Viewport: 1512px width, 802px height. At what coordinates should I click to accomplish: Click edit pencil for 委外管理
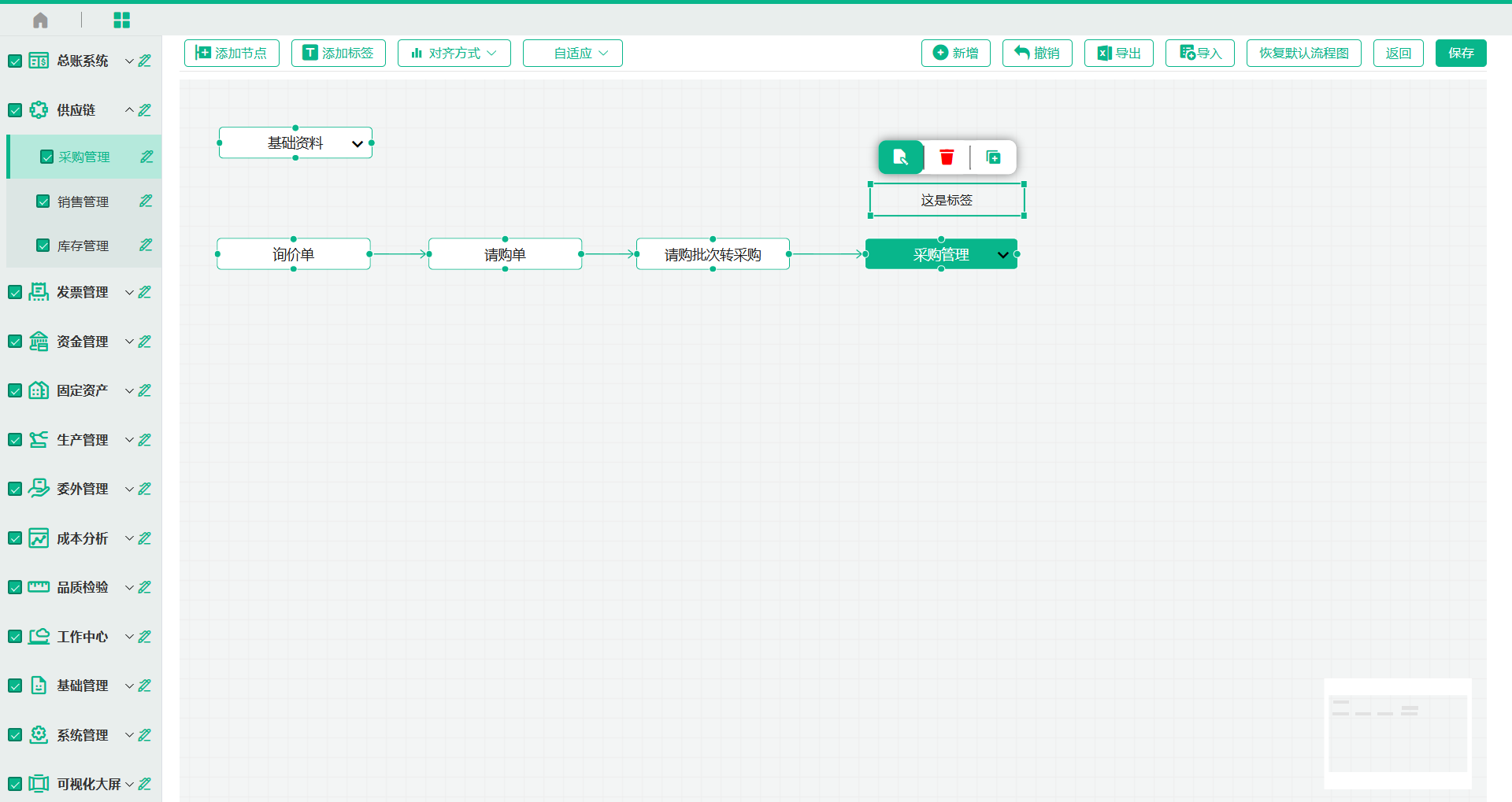click(x=145, y=489)
